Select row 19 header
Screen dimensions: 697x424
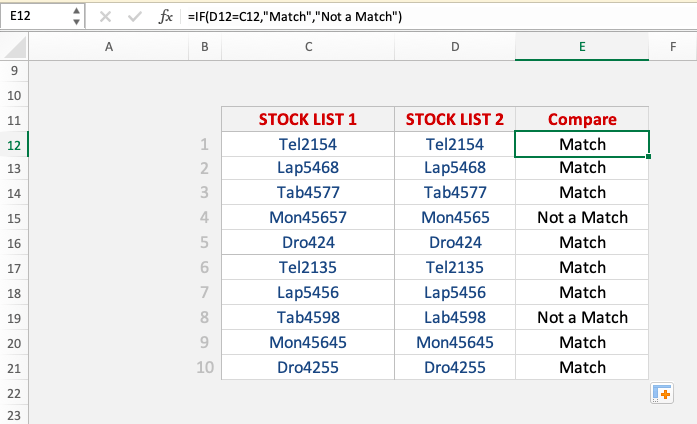[x=14, y=319]
